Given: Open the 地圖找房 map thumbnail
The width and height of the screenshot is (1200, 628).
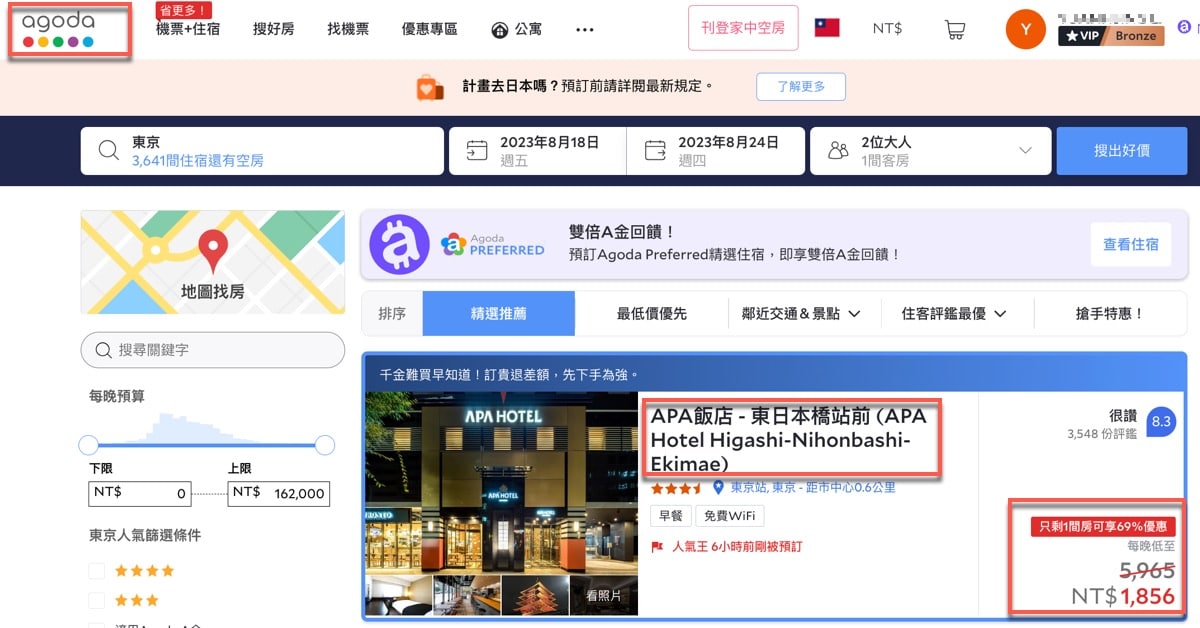Looking at the screenshot, I should point(212,260).
